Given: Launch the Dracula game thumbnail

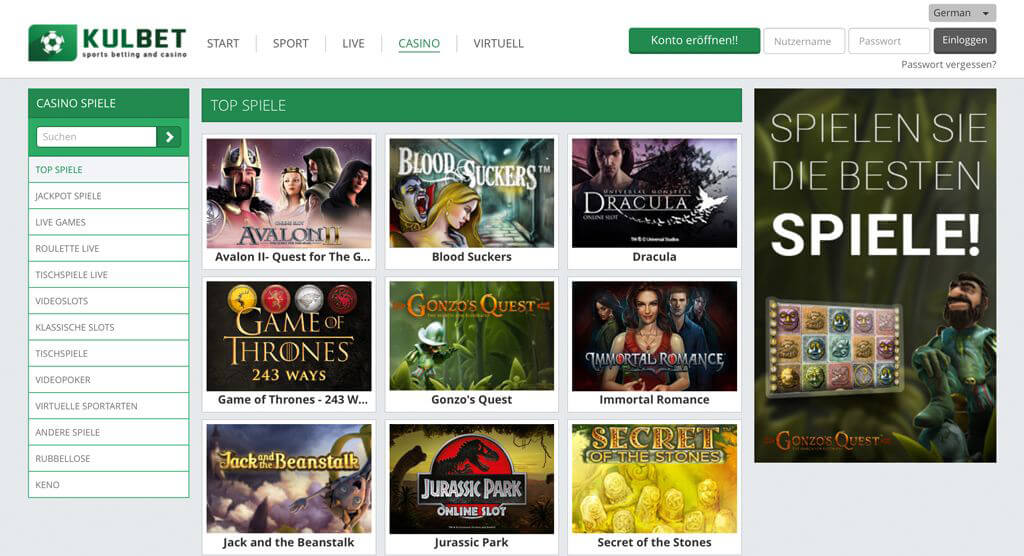Looking at the screenshot, I should point(654,193).
